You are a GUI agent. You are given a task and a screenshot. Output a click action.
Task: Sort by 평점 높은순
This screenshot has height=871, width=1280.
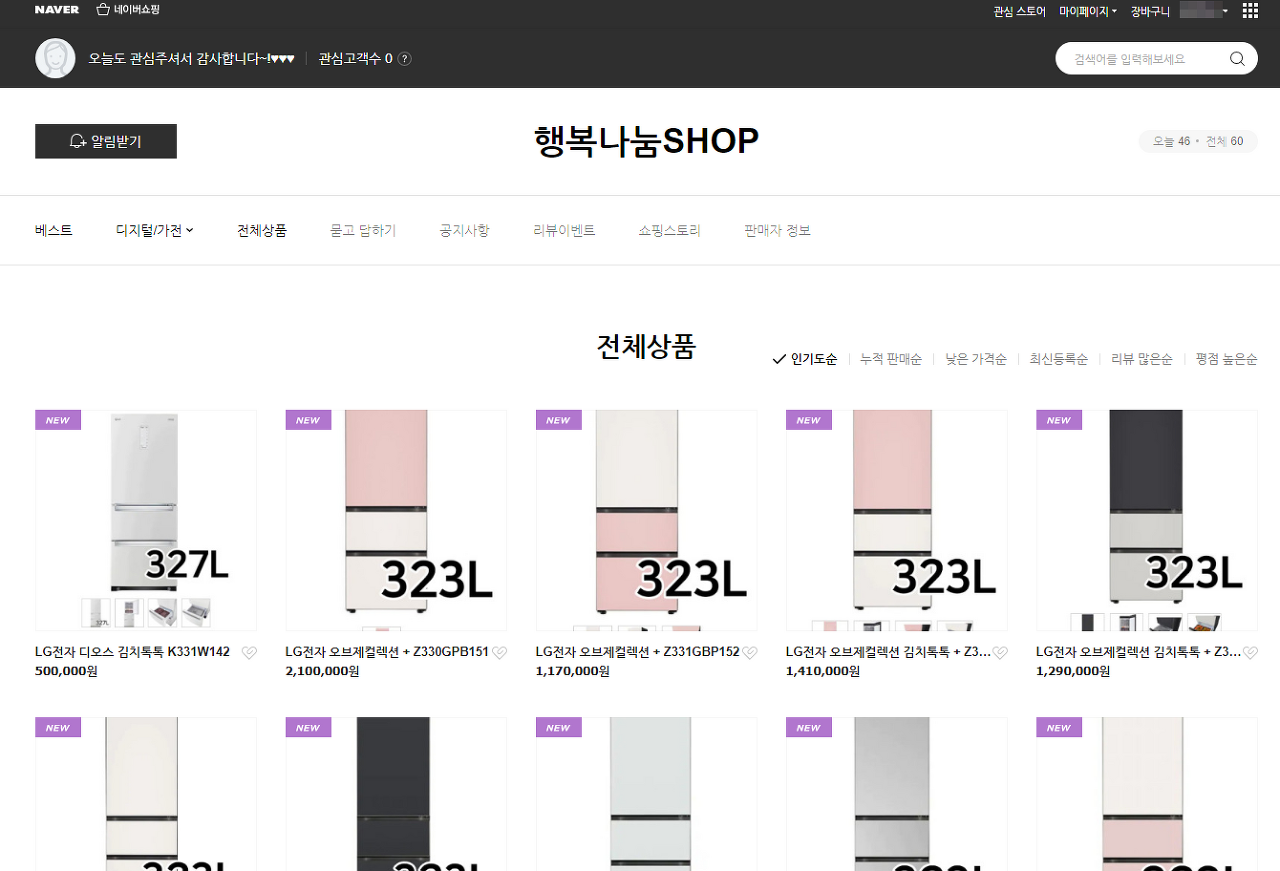coord(1226,359)
